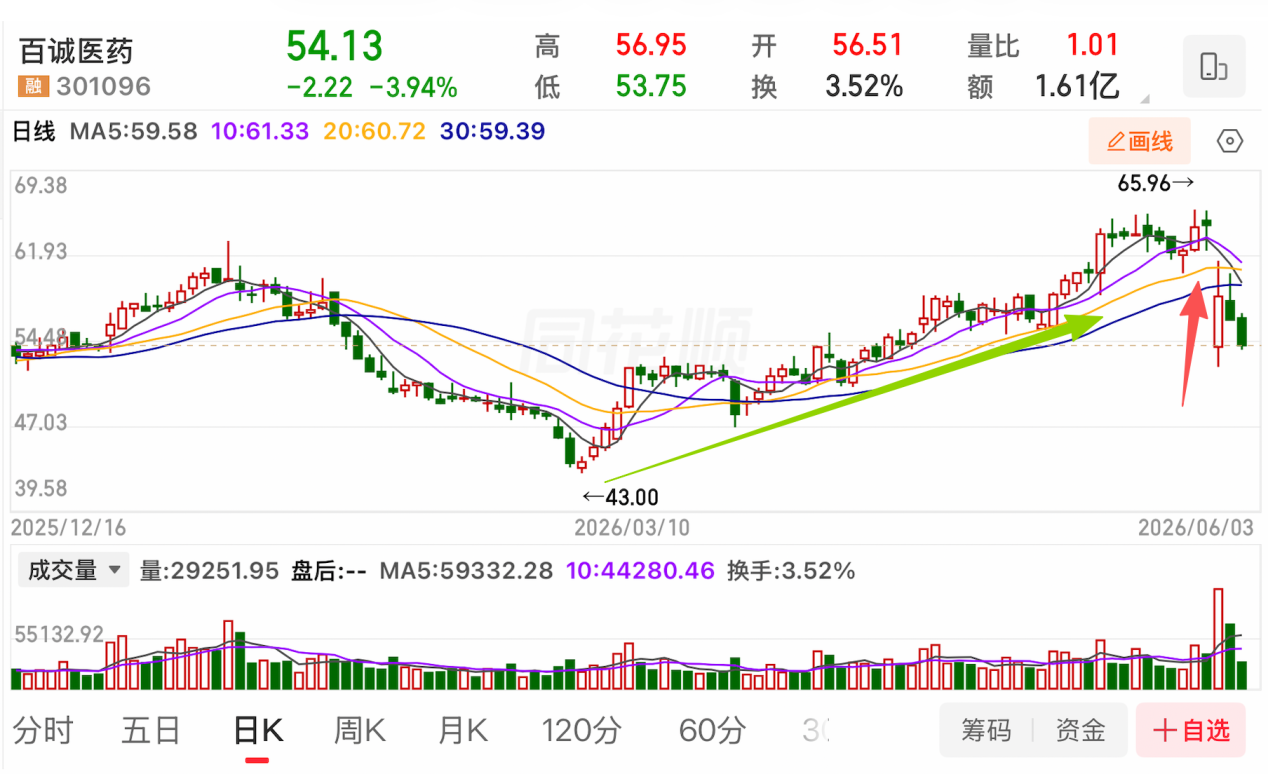Select the 日K tab
This screenshot has width=1268, height=774.
[257, 731]
